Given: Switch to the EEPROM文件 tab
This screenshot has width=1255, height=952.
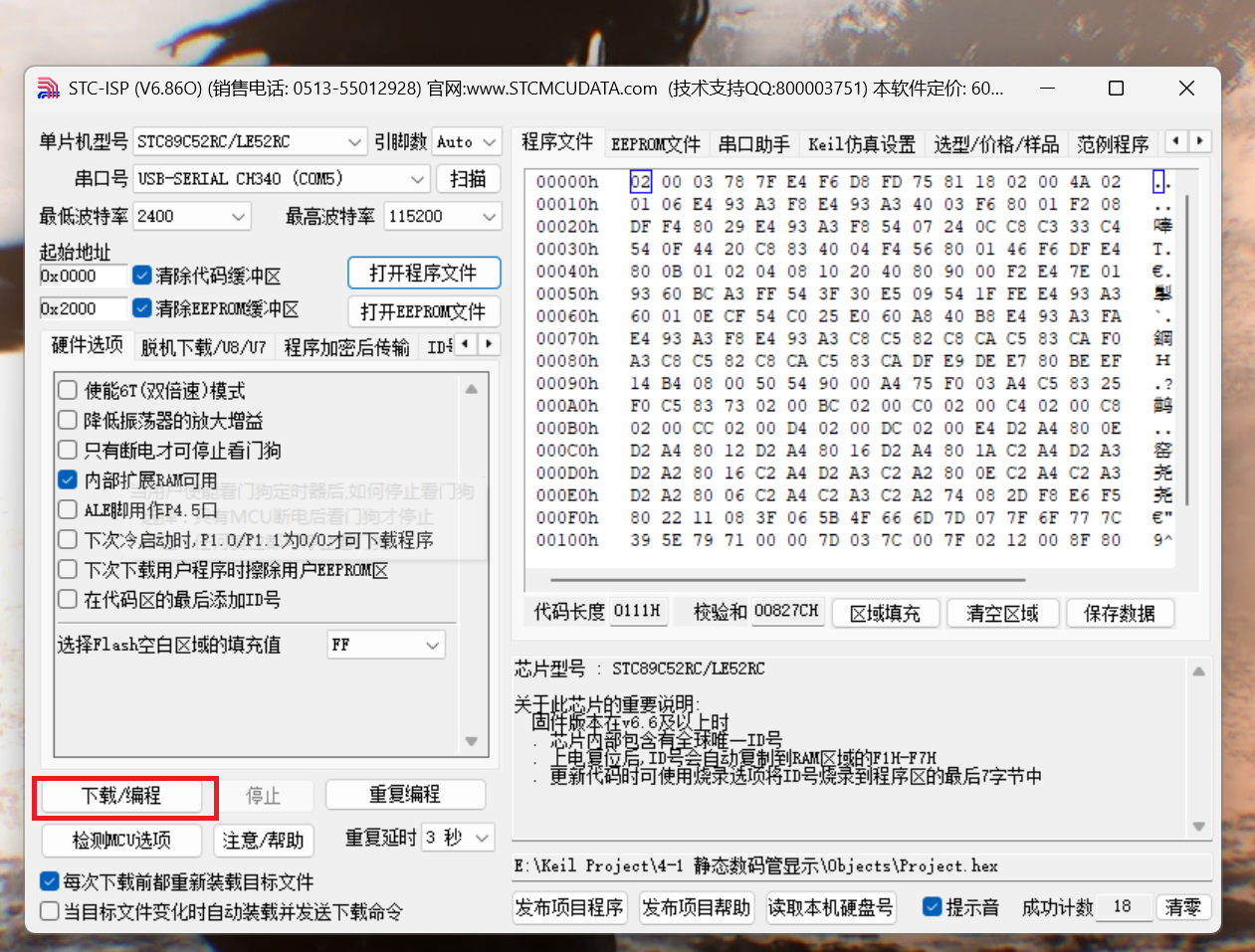Looking at the screenshot, I should [x=656, y=144].
